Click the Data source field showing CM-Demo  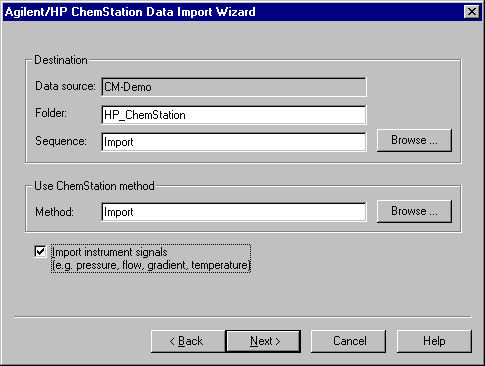(x=234, y=87)
